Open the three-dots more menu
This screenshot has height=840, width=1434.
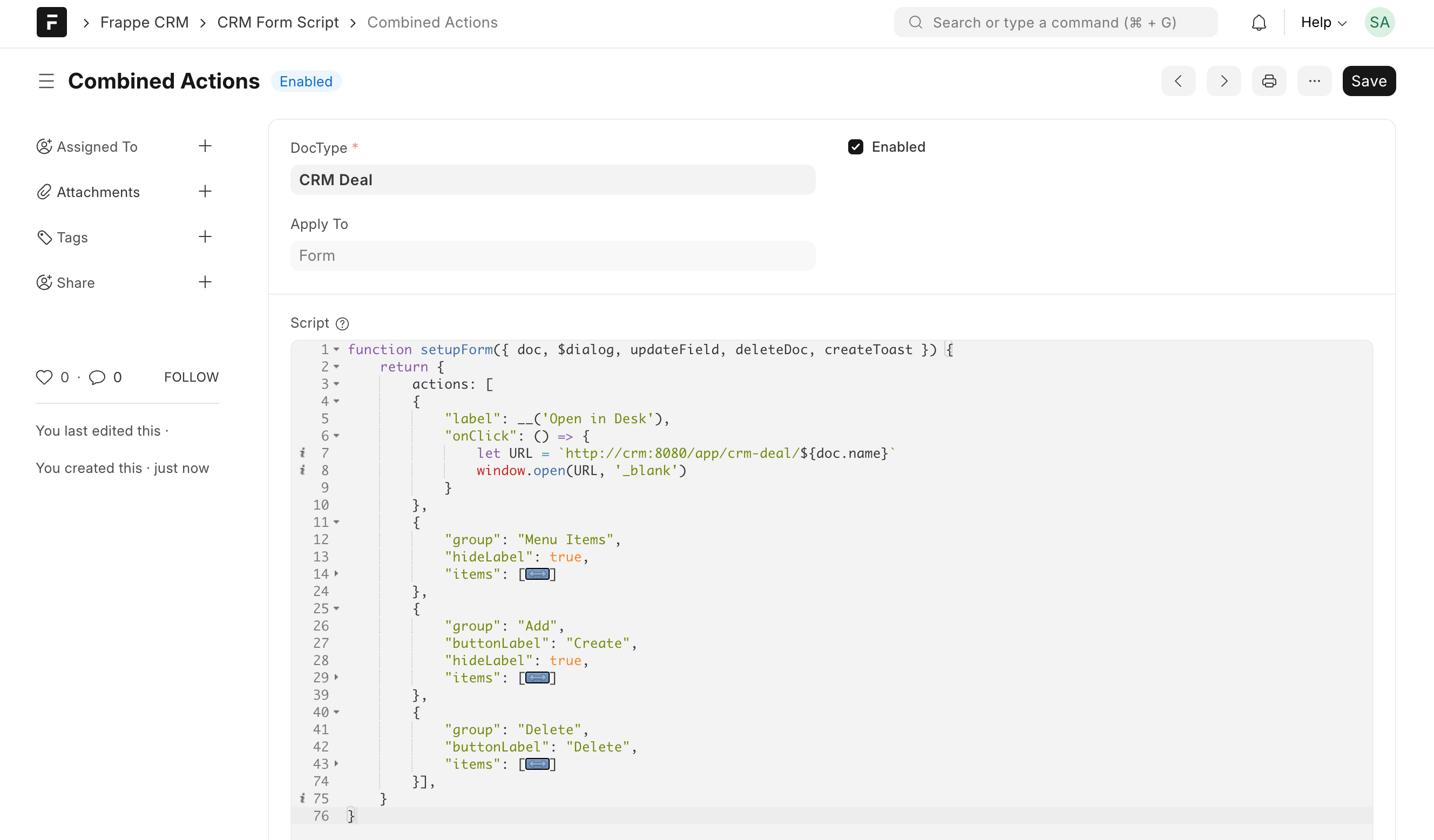[1314, 82]
